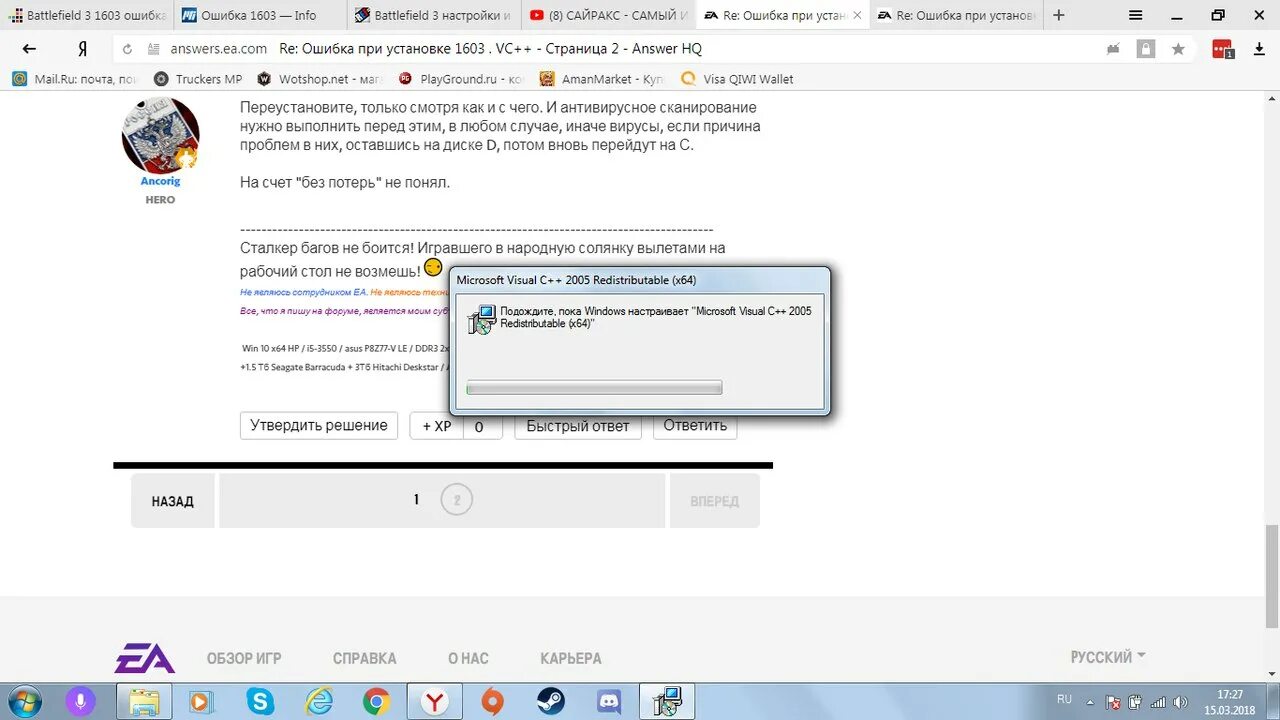
Task: Go back with the browser arrow
Action: pyautogui.click(x=29, y=48)
